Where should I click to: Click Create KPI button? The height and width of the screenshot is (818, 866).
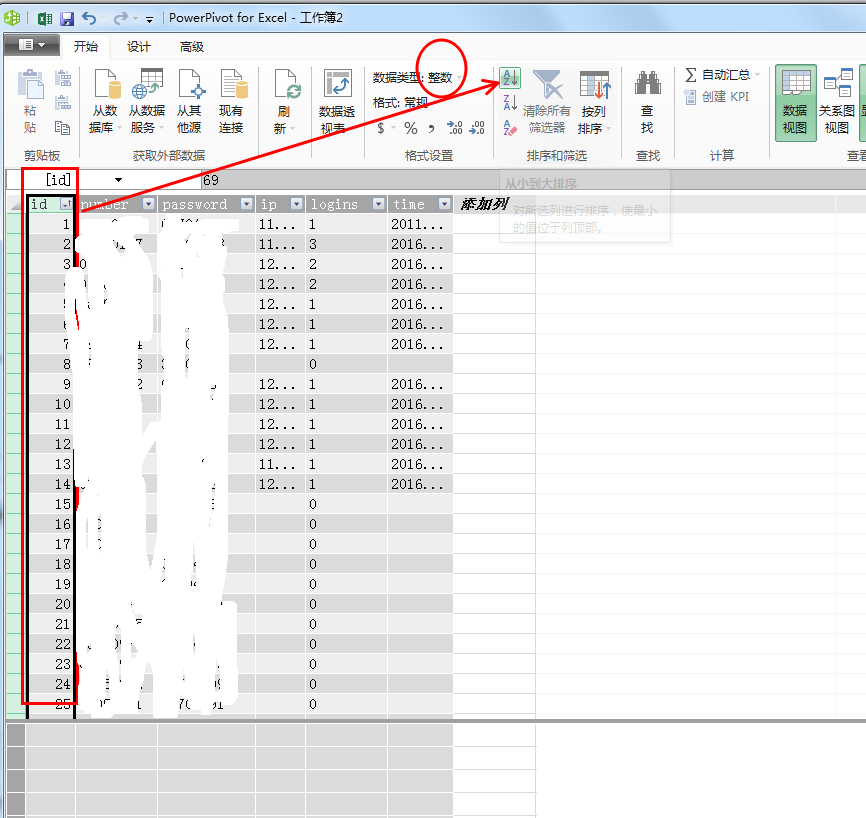(716, 97)
